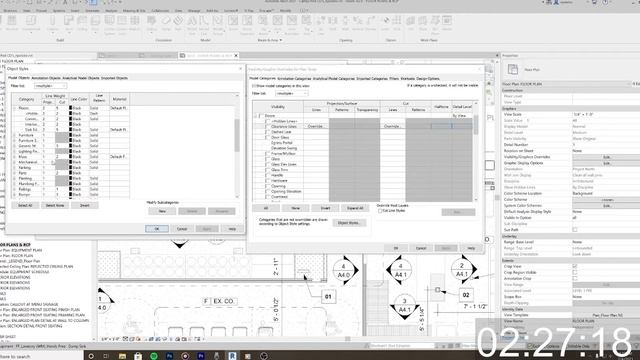Toggle the Door Glass visibility checkbox
The height and width of the screenshot is (360, 640).
tap(268, 138)
